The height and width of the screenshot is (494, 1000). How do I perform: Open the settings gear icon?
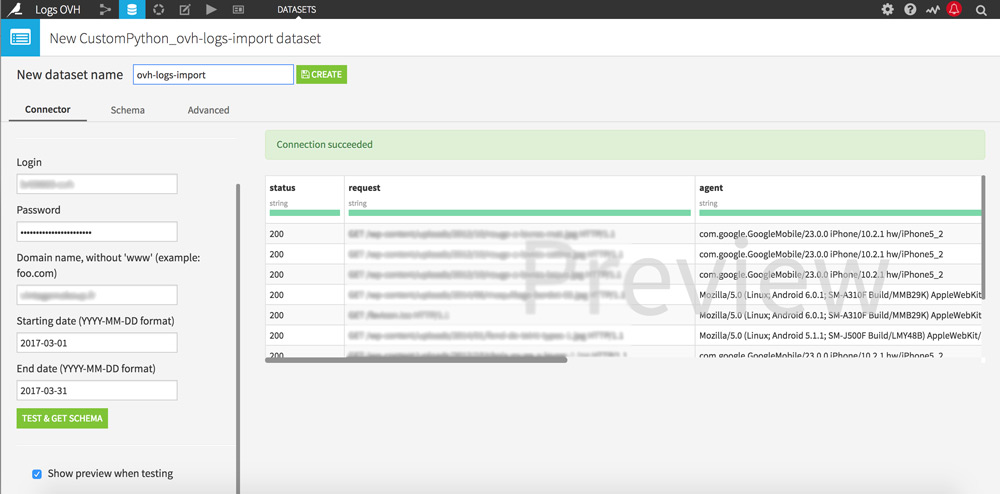point(887,9)
